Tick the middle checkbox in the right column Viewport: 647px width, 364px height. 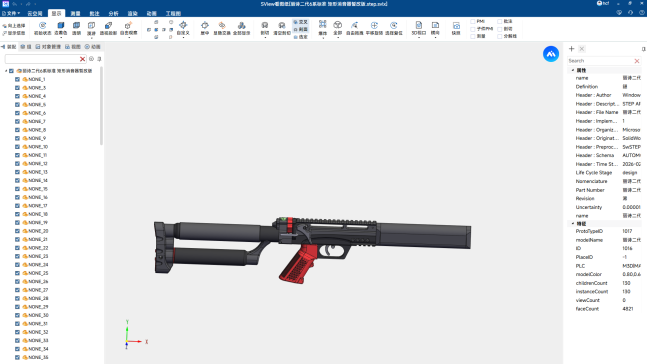(x=500, y=29)
